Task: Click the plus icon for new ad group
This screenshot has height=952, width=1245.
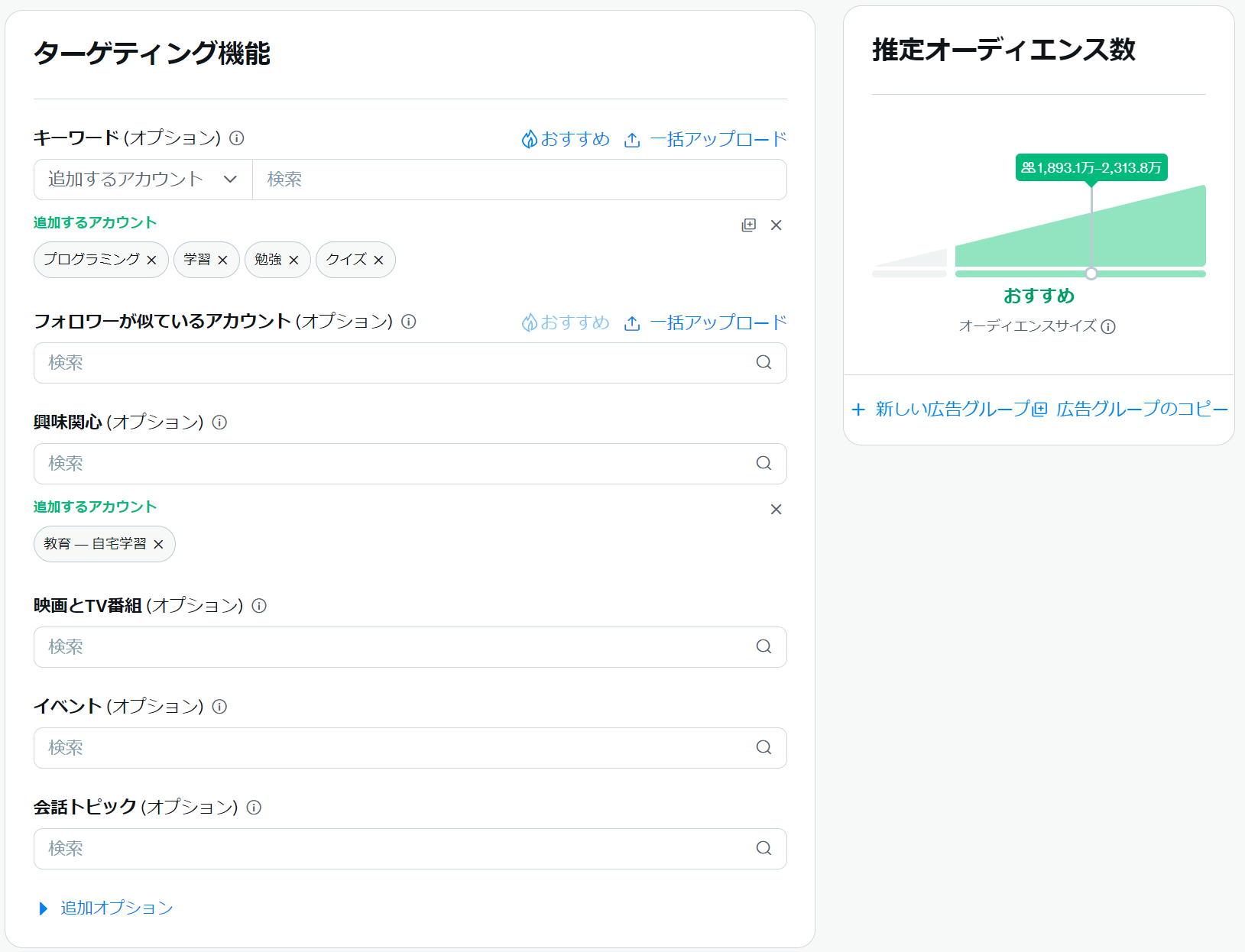Action: pyautogui.click(x=858, y=410)
